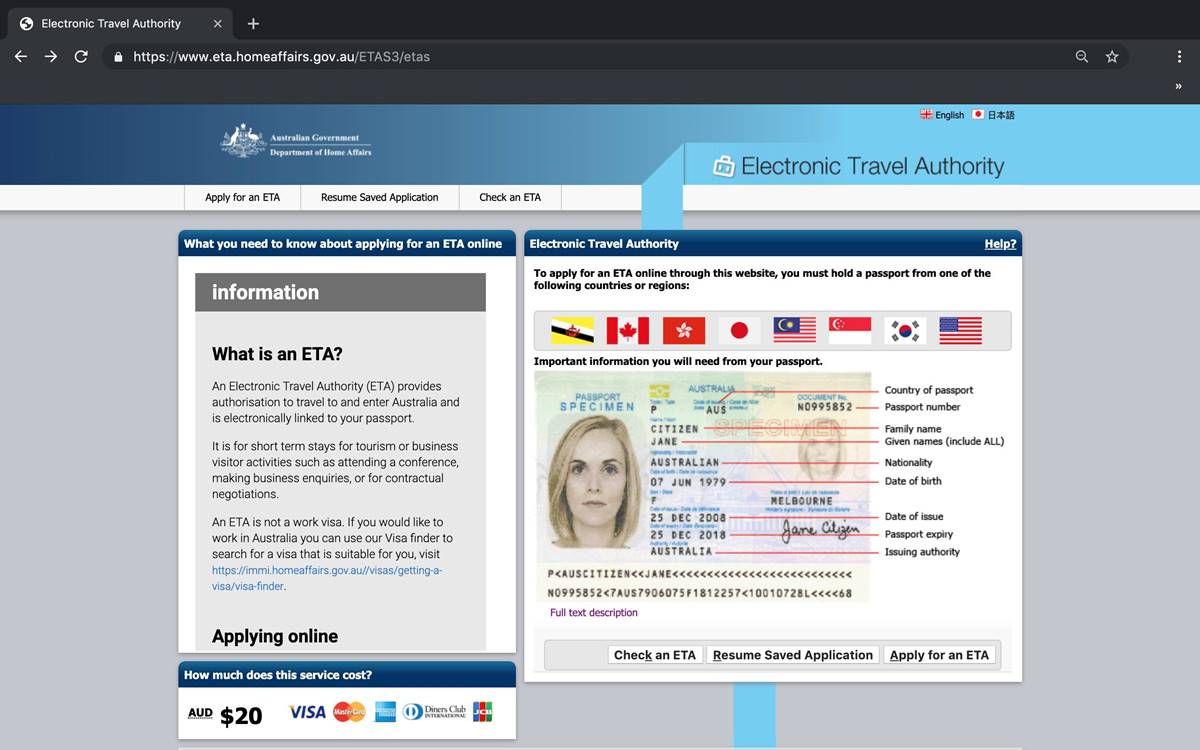Select the Electronic Travel Authority browser tab
The image size is (1200, 750).
pos(120,23)
